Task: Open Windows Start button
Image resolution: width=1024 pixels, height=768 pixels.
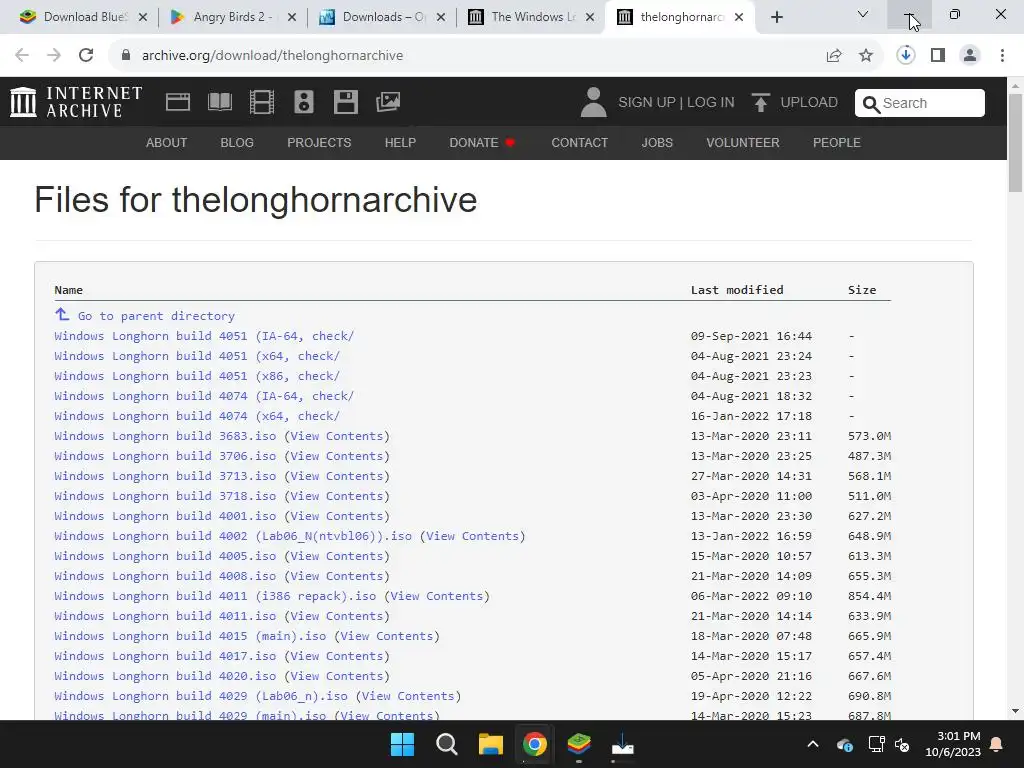Action: tap(402, 744)
